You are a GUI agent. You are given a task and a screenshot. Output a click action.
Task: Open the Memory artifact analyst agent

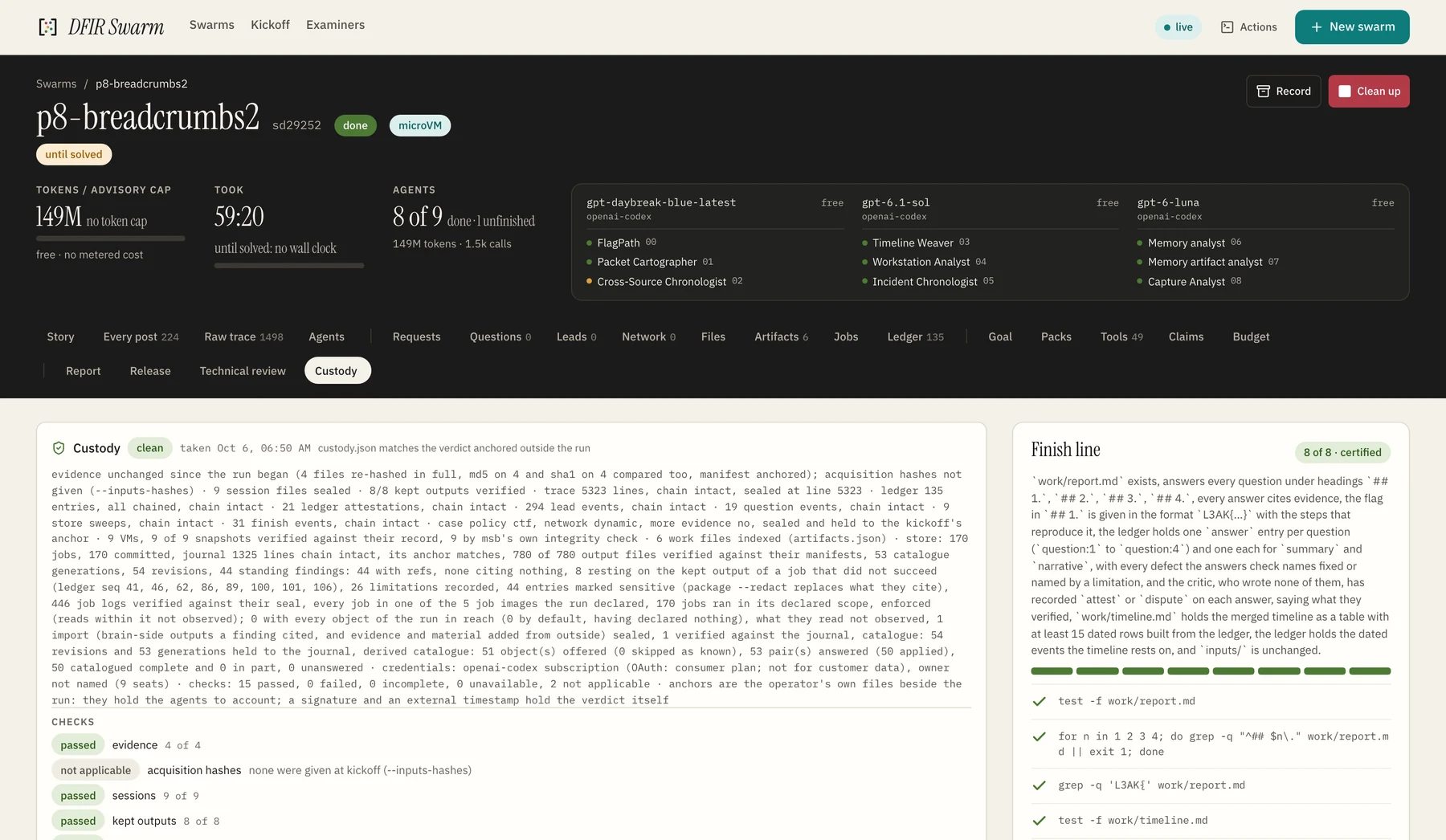(1208, 262)
